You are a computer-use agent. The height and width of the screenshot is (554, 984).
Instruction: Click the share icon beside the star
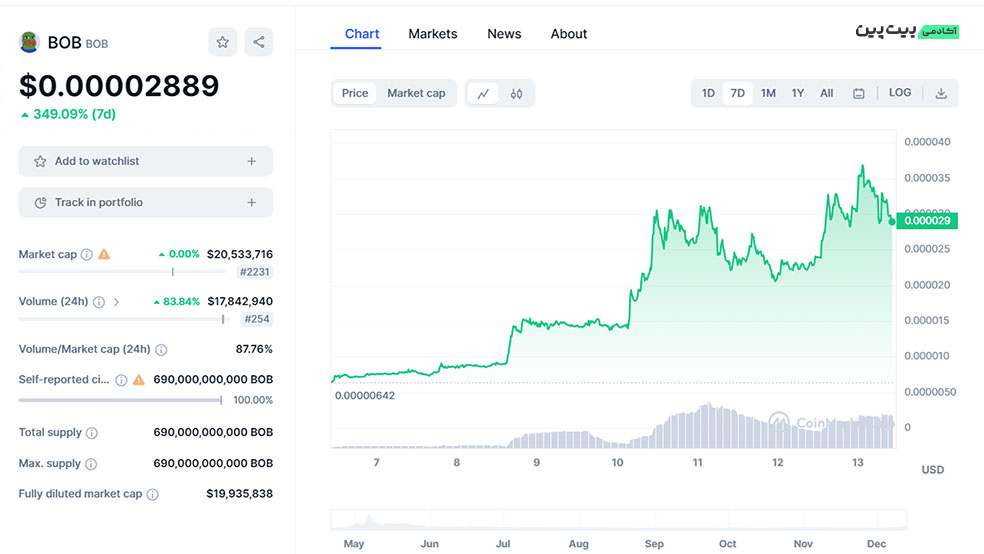tap(259, 42)
